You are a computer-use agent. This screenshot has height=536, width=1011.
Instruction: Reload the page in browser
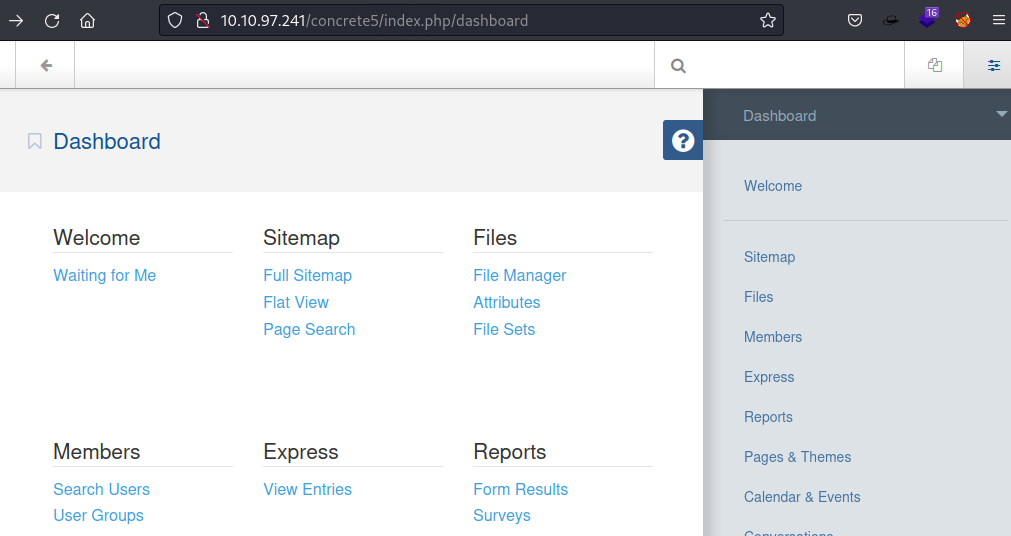tap(52, 20)
